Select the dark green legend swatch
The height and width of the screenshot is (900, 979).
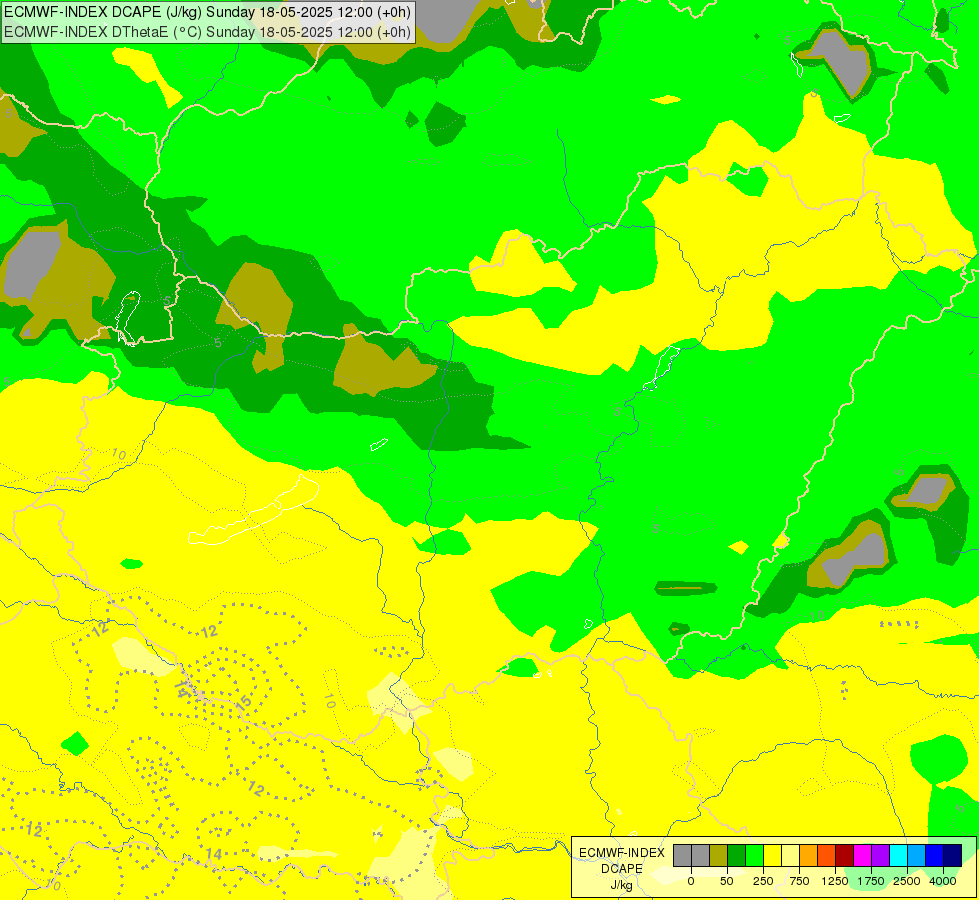point(737,856)
